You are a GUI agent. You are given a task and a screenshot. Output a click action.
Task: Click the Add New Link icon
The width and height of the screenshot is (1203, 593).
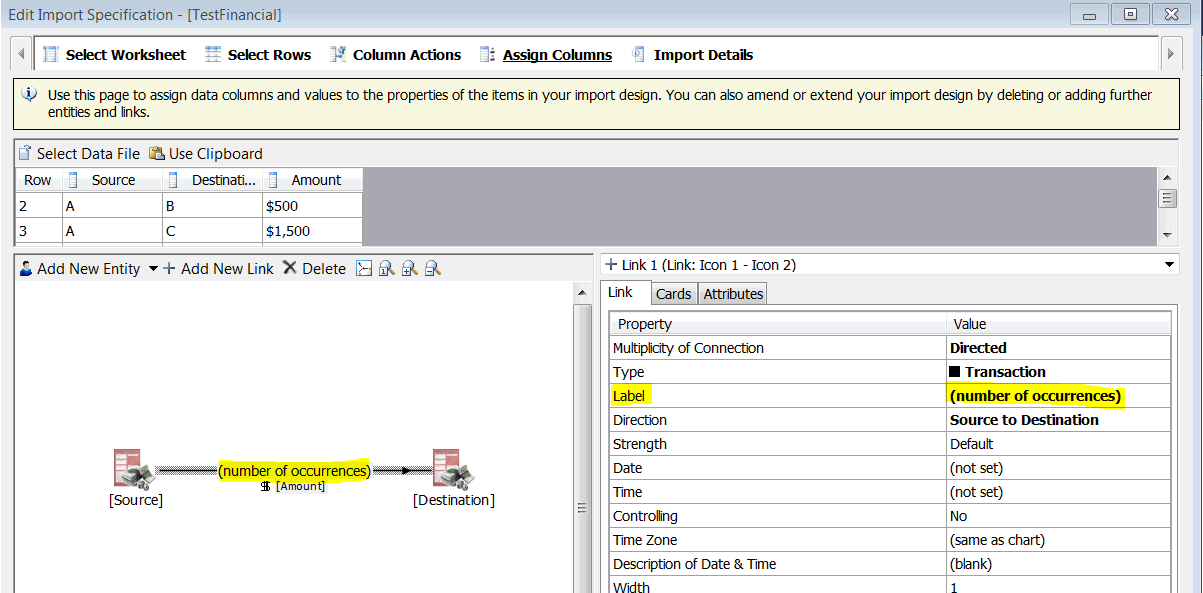(170, 268)
